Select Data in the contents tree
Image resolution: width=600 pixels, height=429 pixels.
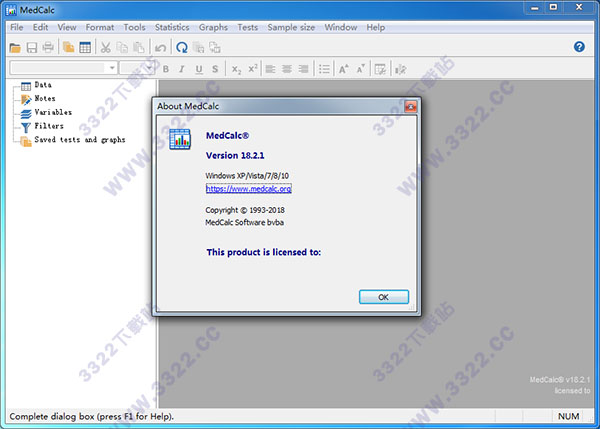(x=43, y=85)
